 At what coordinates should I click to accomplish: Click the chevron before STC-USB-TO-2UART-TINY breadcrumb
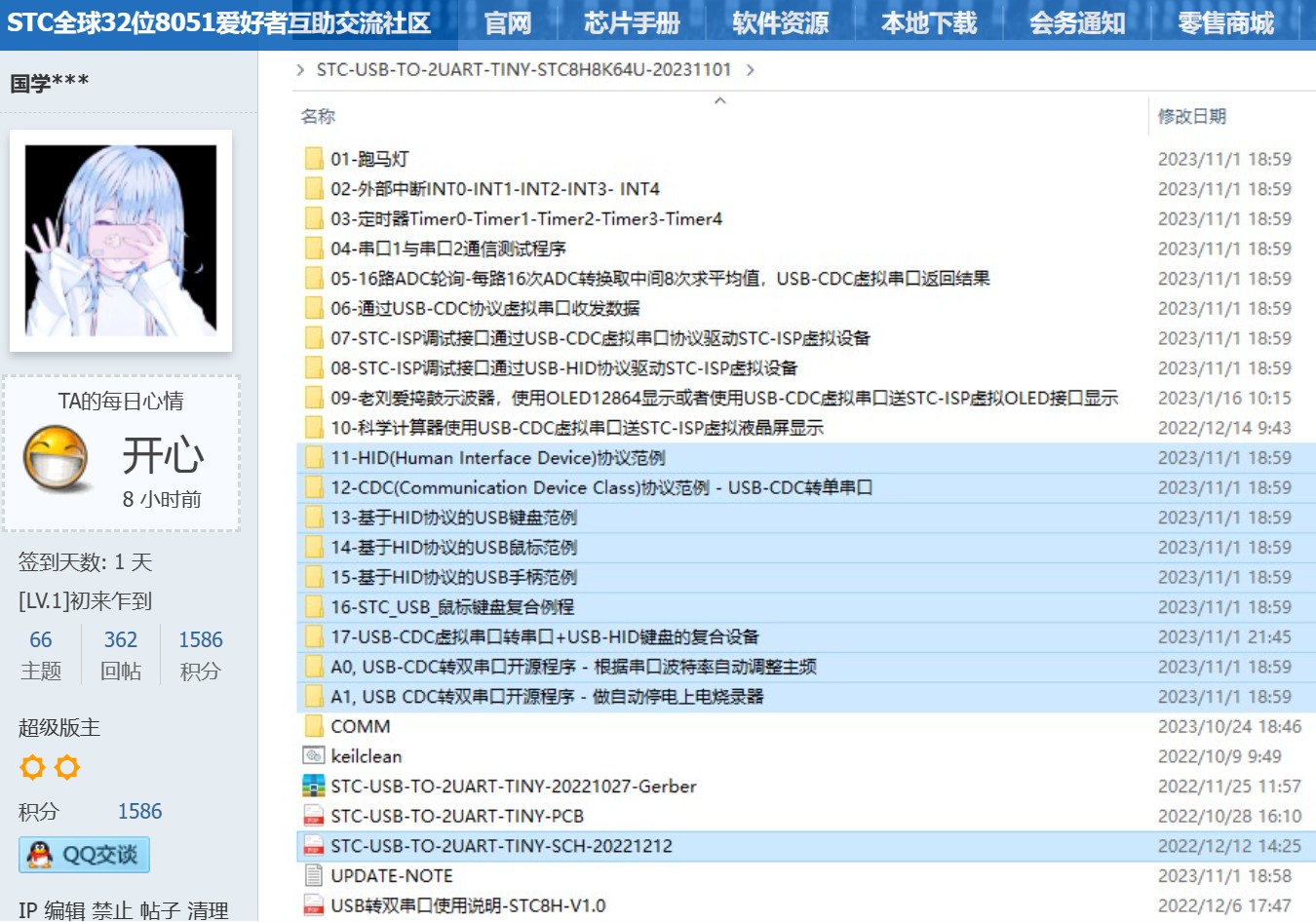[300, 70]
